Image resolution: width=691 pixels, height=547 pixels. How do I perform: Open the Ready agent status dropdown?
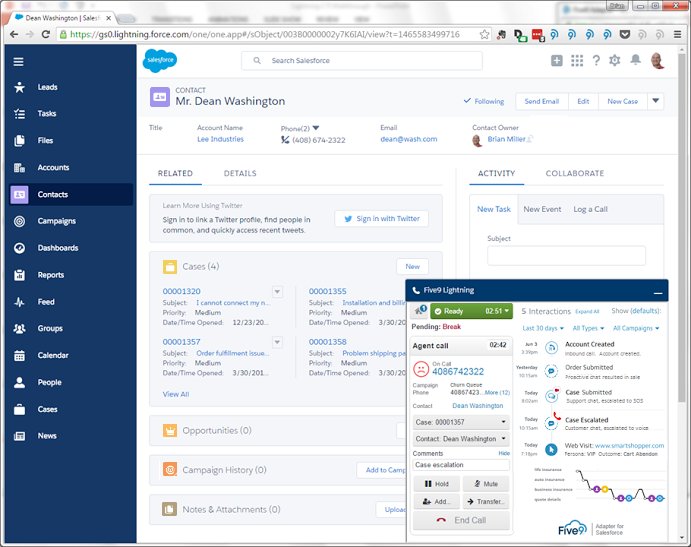point(471,311)
